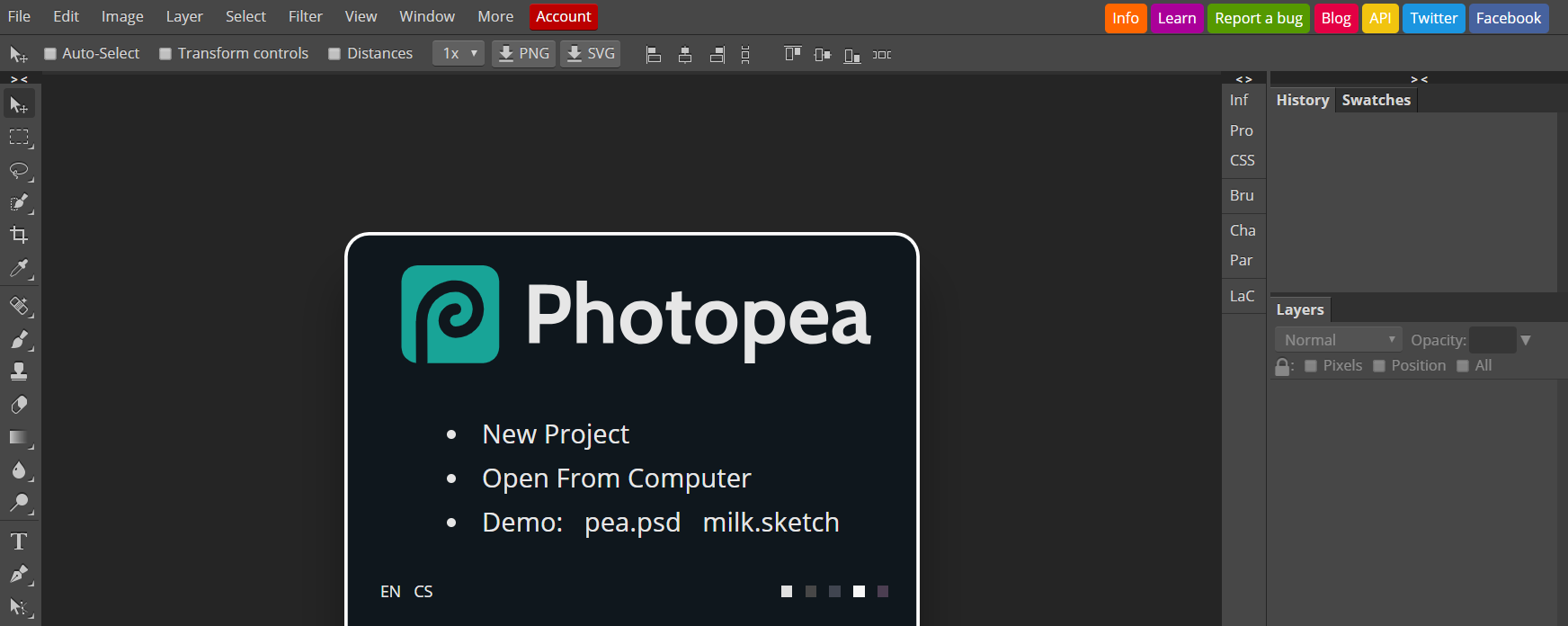
Task: Open the Image menu
Action: (x=122, y=16)
